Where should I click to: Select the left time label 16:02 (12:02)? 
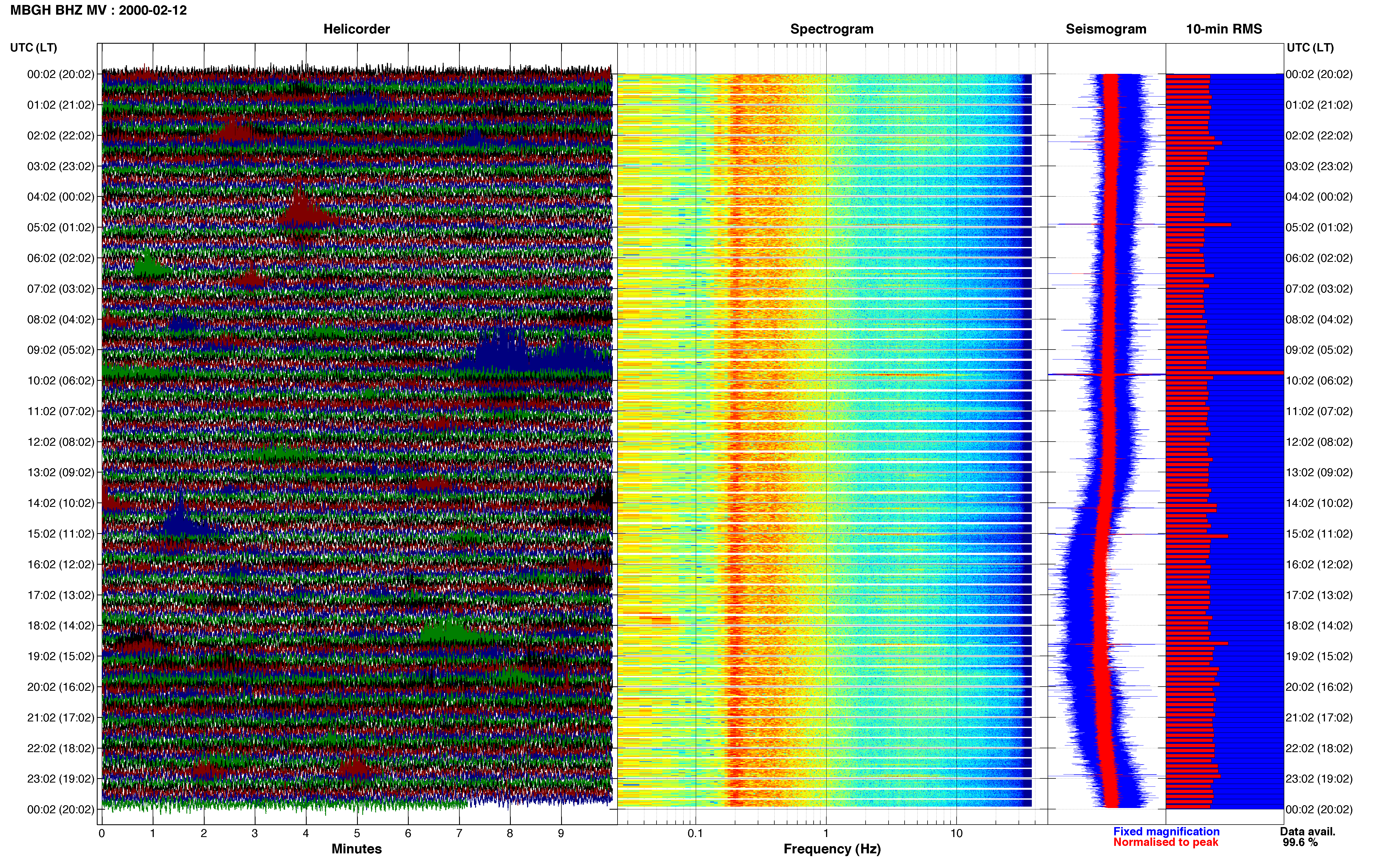tap(61, 564)
